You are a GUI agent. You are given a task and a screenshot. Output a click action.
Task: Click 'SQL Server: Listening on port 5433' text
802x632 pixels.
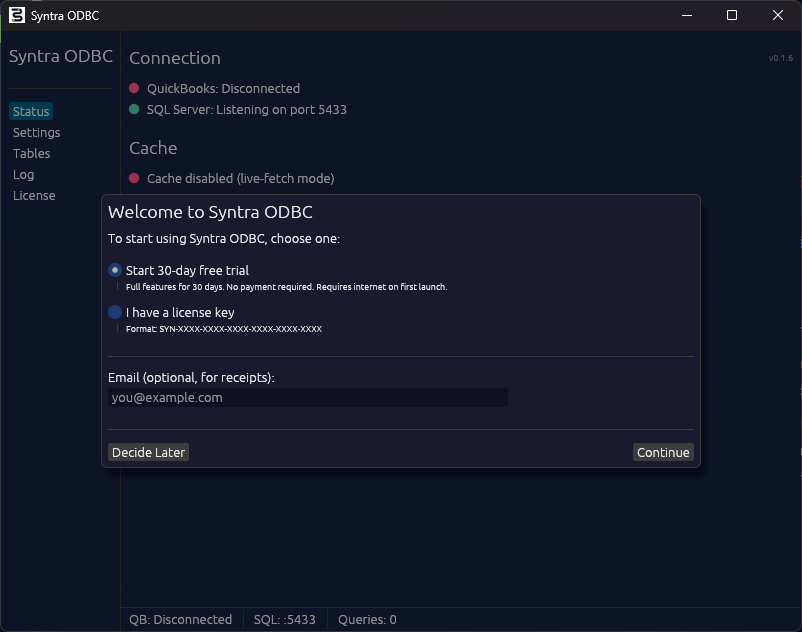pos(247,109)
